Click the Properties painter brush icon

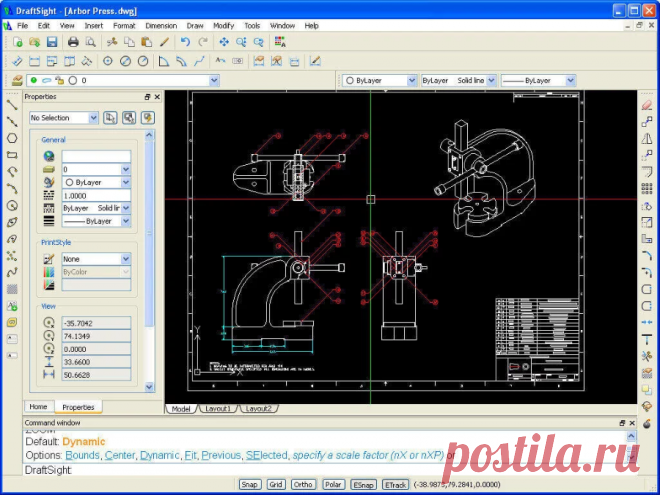(x=164, y=42)
